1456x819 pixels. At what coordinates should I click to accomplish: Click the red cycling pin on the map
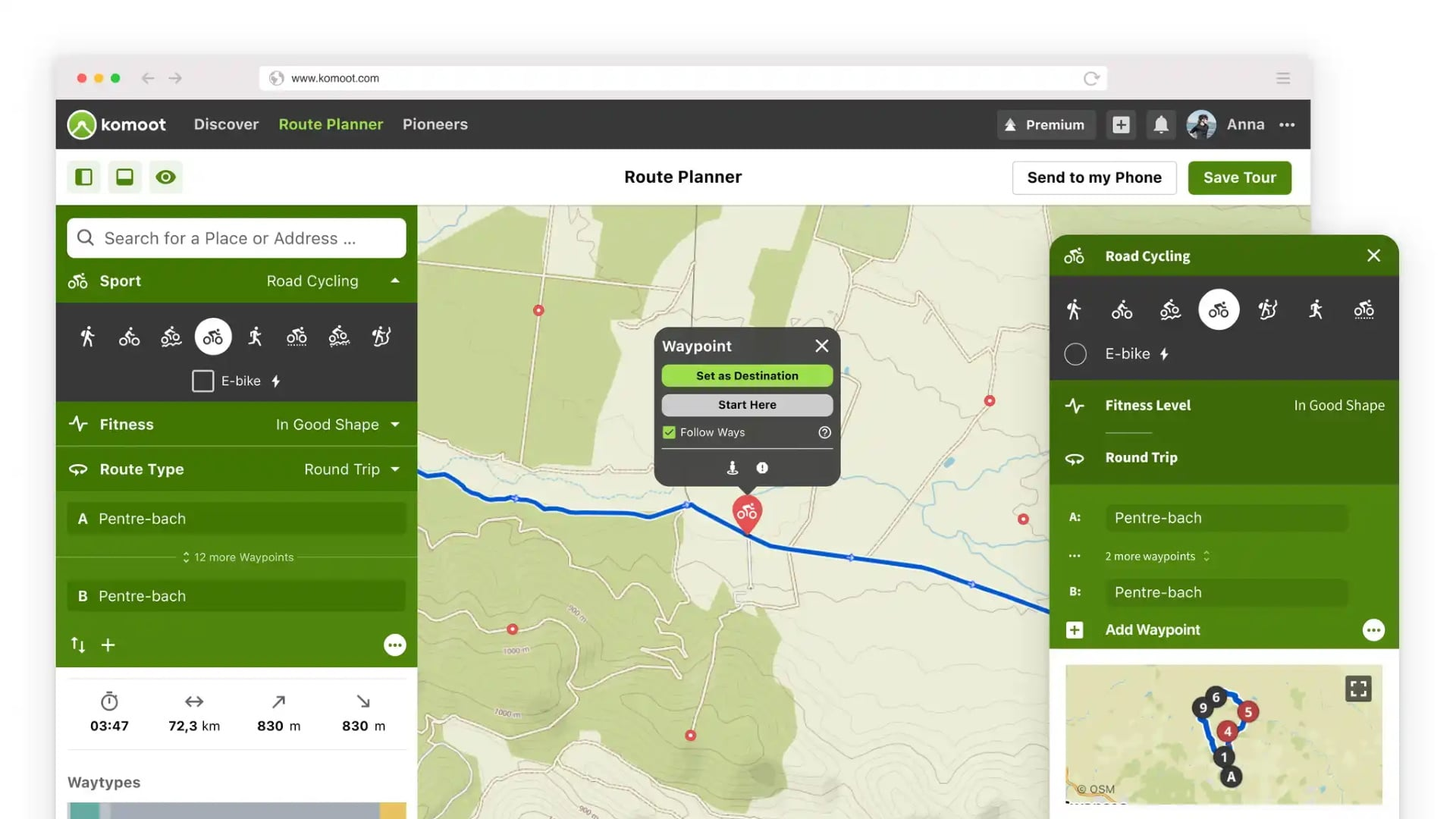pos(747,513)
